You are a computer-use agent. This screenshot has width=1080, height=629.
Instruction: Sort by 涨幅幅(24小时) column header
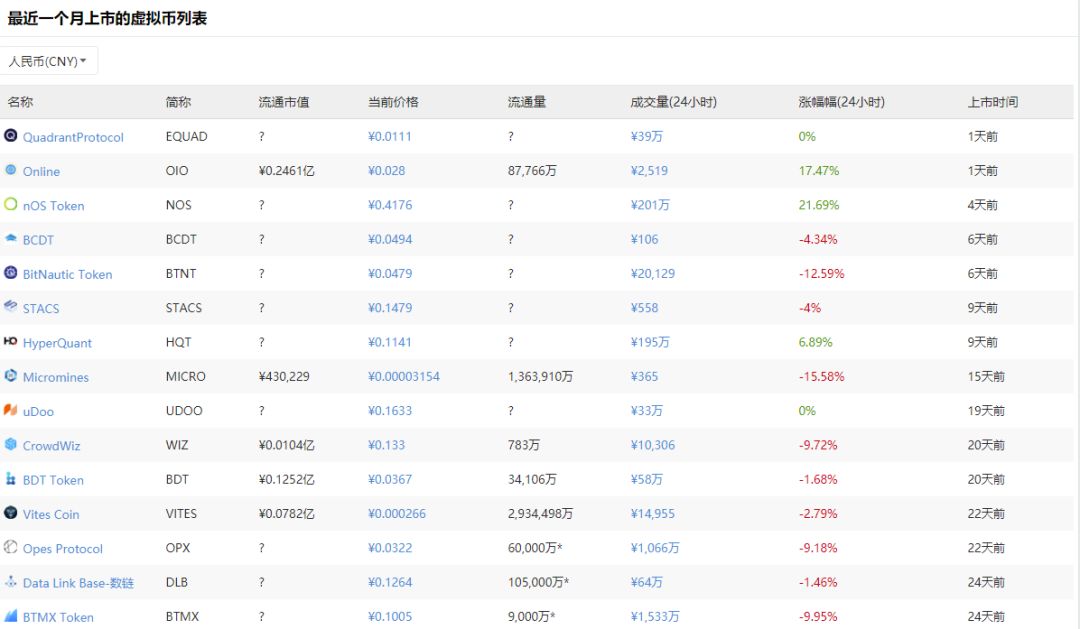(x=842, y=102)
